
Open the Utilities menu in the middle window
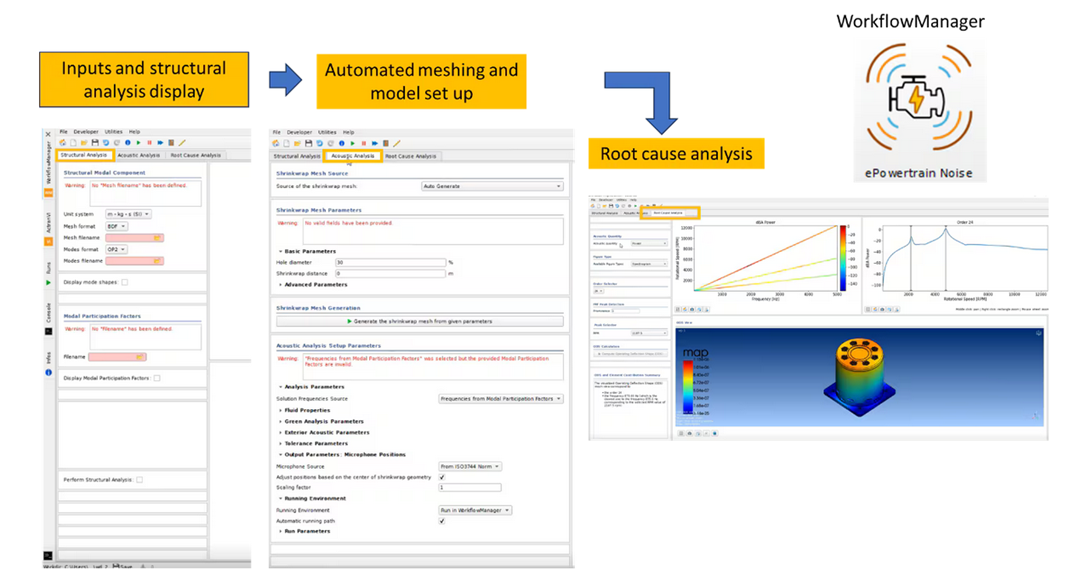tap(327, 132)
